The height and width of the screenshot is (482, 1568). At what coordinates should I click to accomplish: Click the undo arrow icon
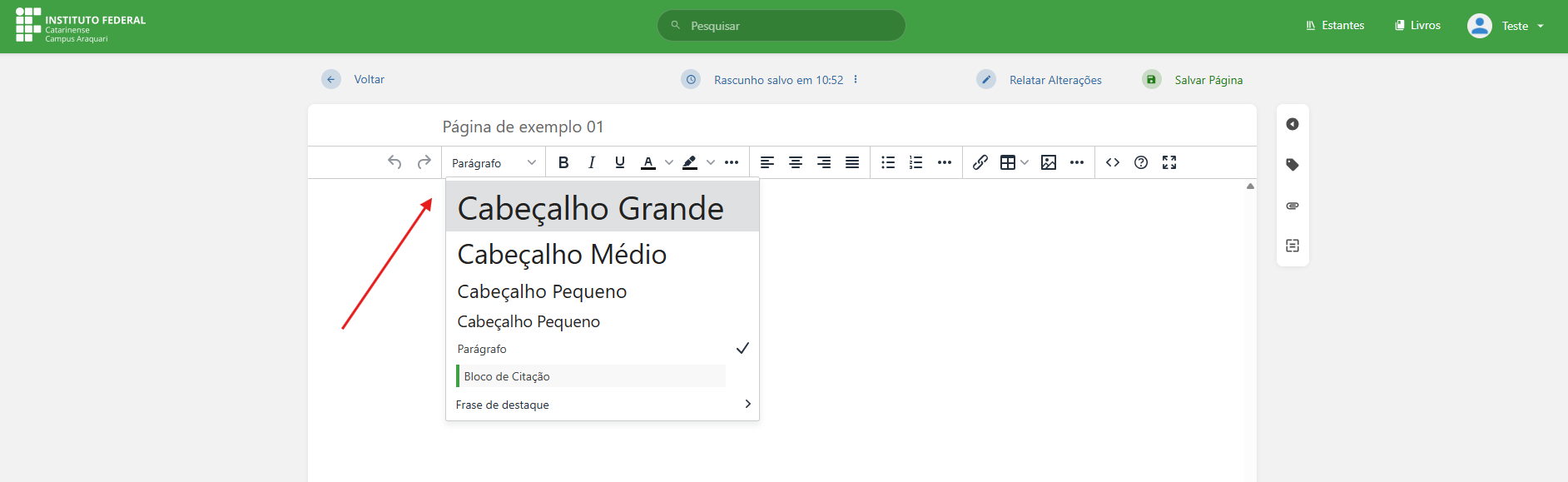(394, 162)
